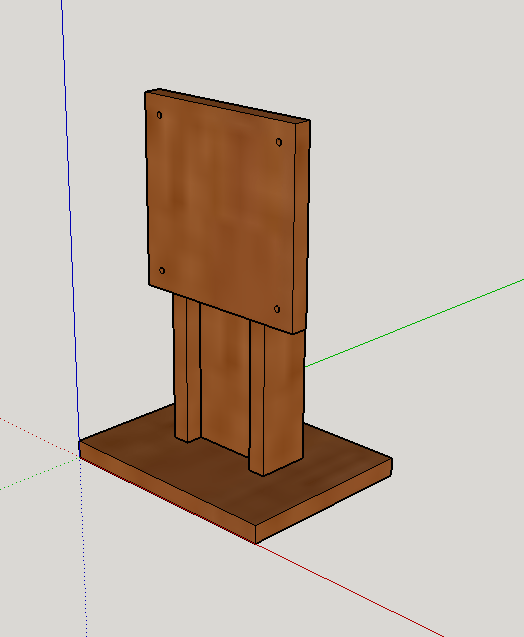Select the lower-left screw hole on the panel
The image size is (524, 637).
coord(162,271)
